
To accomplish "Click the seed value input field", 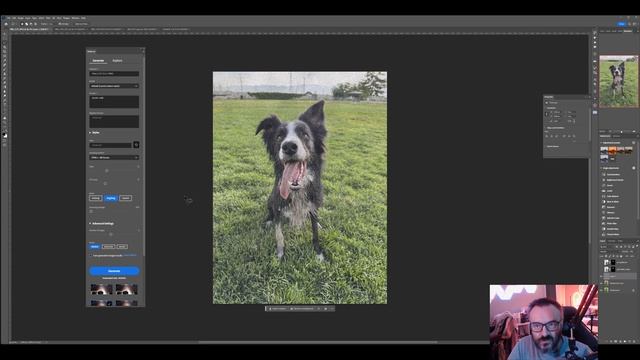I will point(110,145).
